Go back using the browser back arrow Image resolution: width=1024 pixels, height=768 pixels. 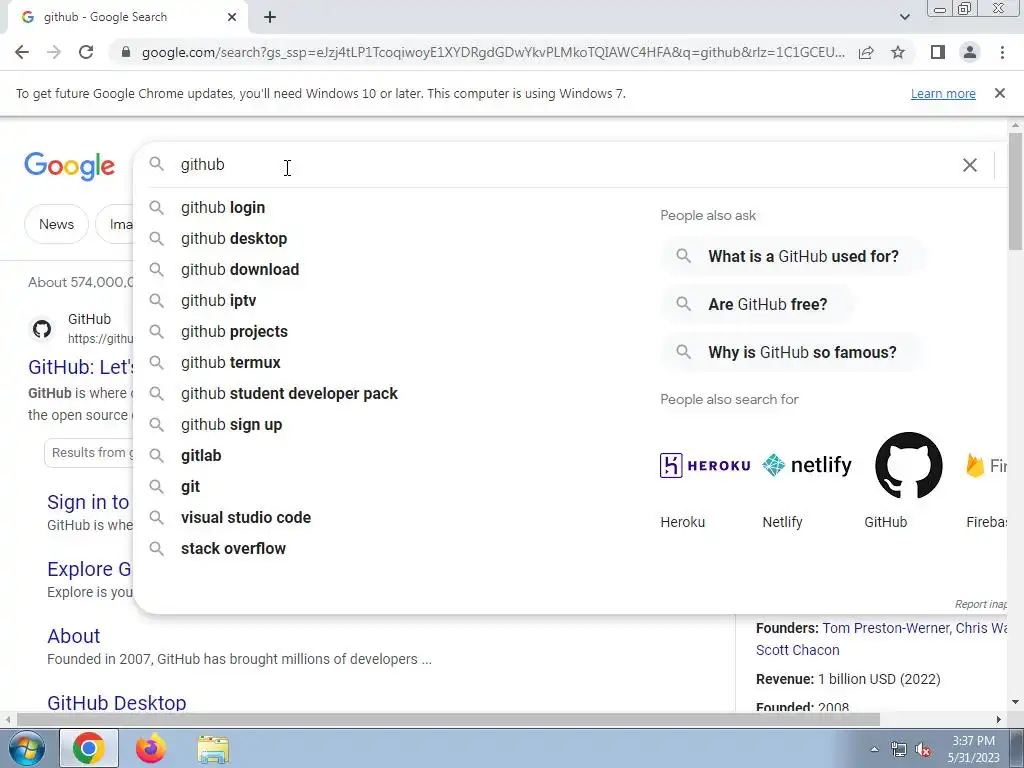coord(22,52)
